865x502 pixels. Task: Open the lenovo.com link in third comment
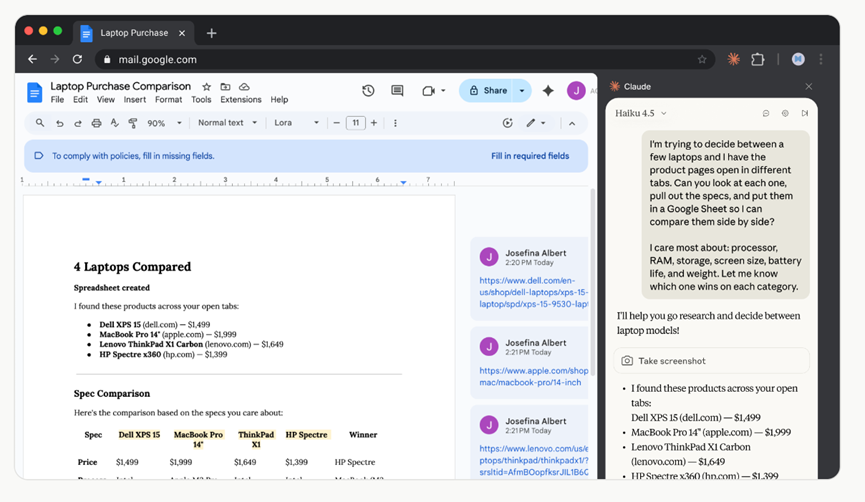[533, 460]
